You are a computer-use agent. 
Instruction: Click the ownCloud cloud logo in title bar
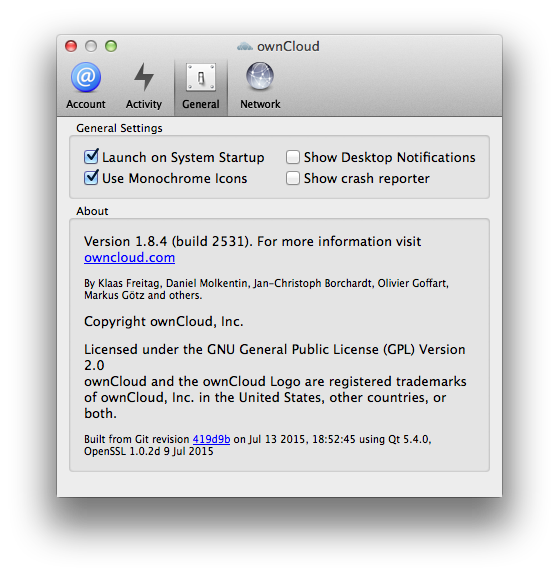click(x=245, y=46)
